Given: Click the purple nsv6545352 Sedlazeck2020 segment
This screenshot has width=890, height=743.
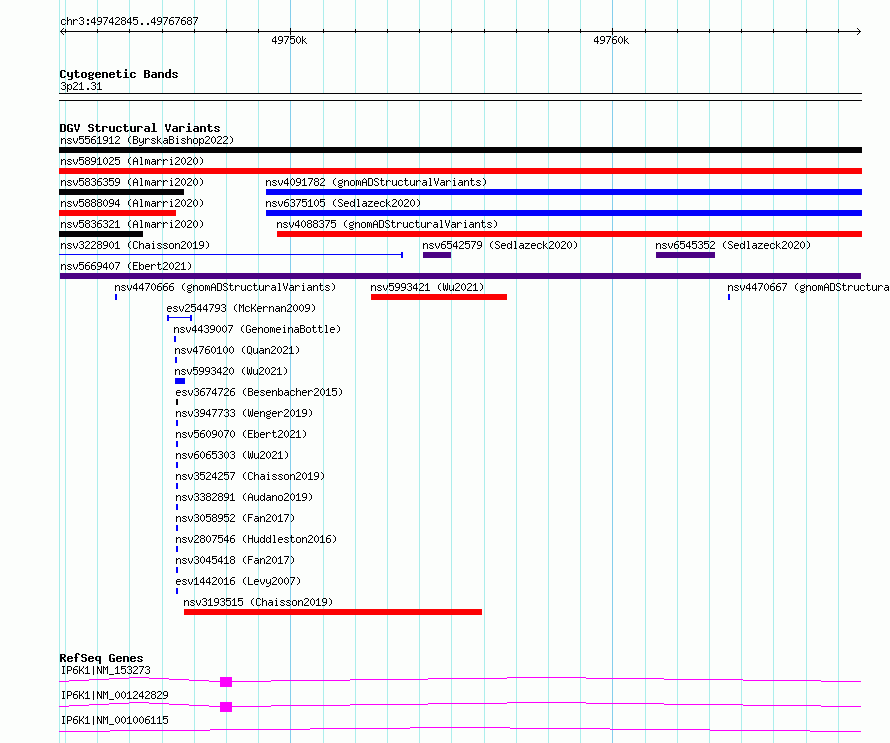Looking at the screenshot, I should (685, 255).
